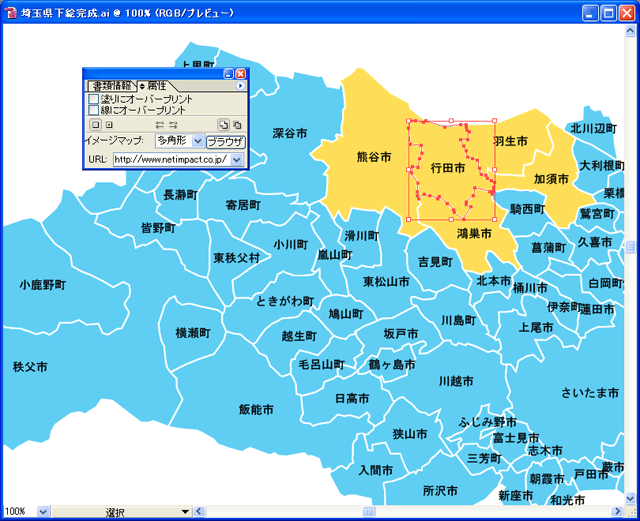This screenshot has width=640, height=521.
Task: Collapse the attributes palette with its minimize button
Action: coord(229,74)
